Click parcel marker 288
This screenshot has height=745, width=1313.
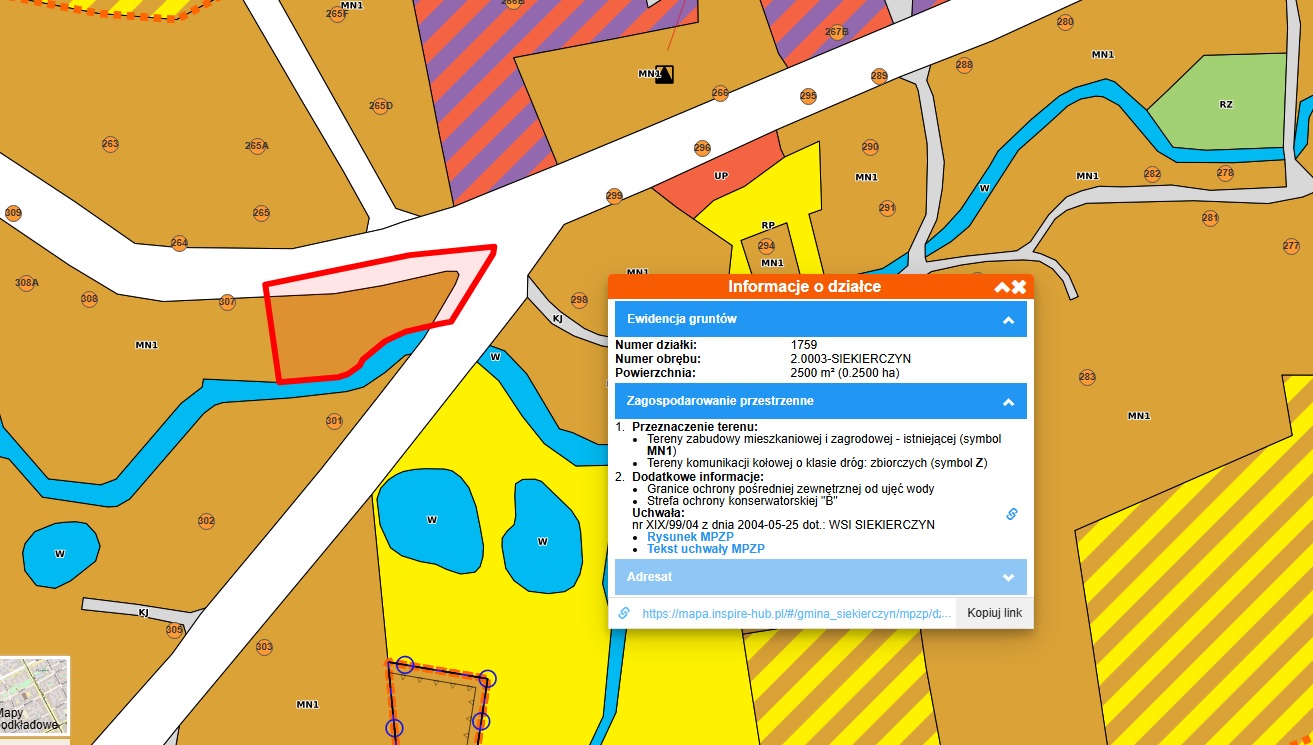pos(964,66)
